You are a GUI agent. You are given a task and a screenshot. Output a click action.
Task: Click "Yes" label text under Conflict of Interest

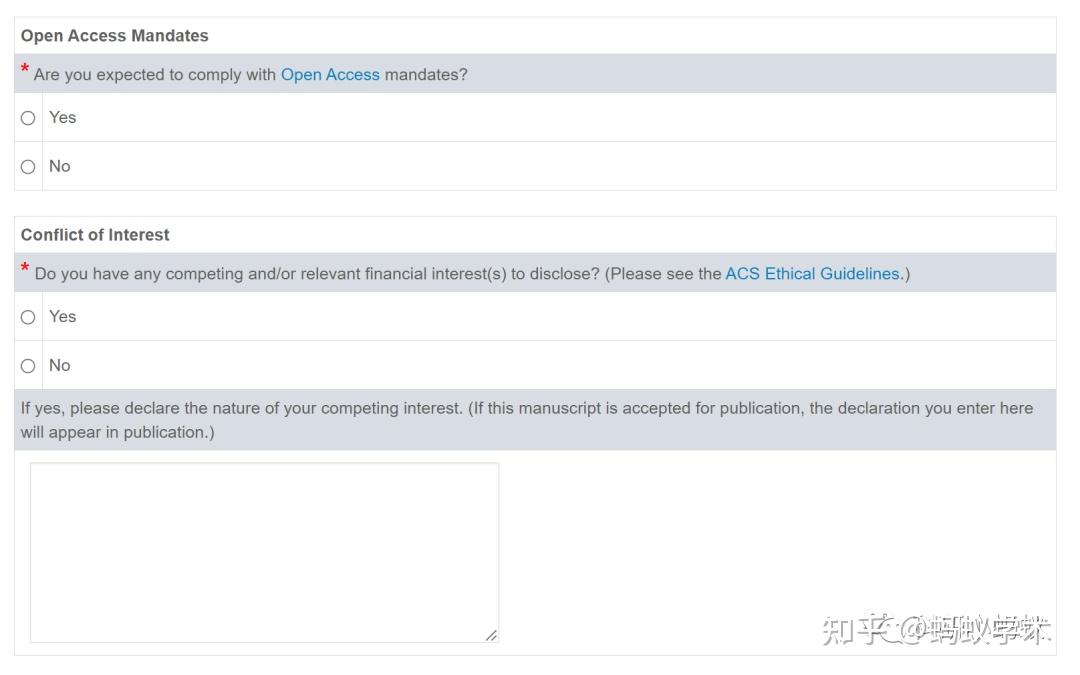pyautogui.click(x=62, y=316)
